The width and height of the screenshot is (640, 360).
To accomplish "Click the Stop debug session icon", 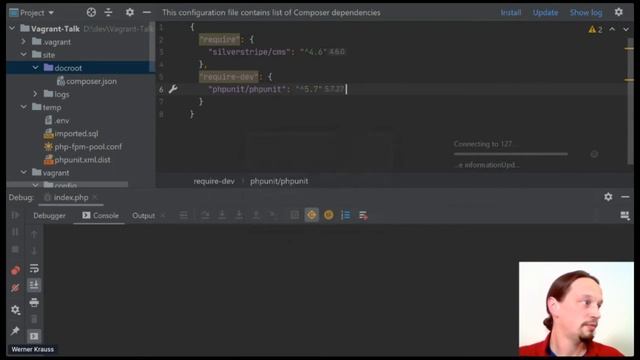I will (16, 249).
